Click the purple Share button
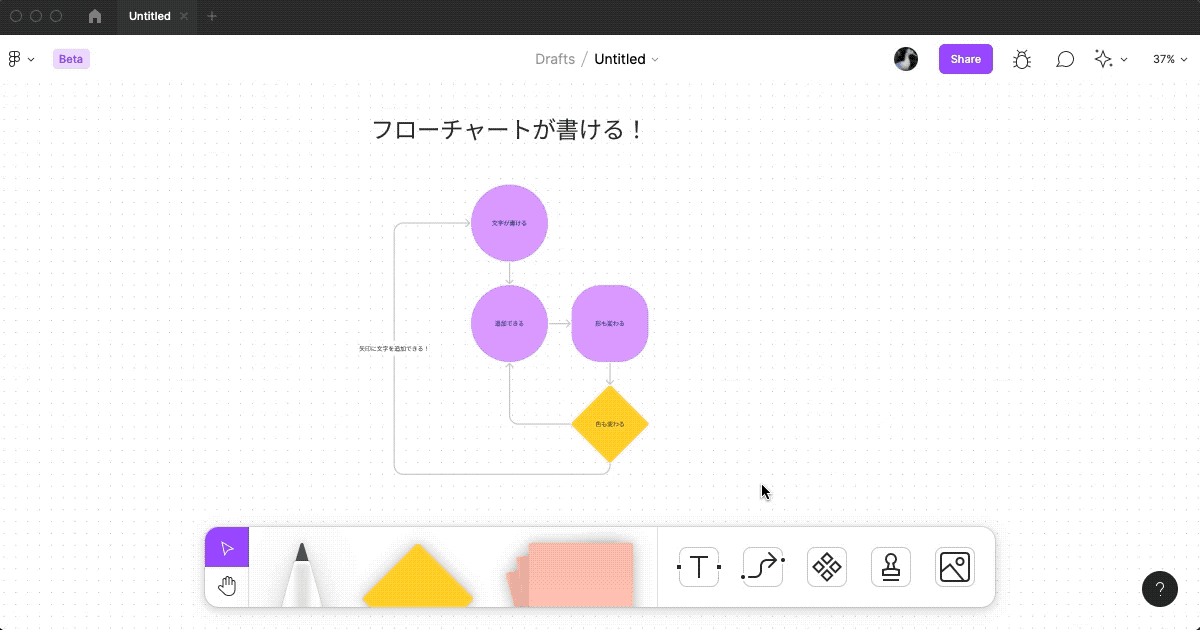Image resolution: width=1200 pixels, height=630 pixels. pyautogui.click(x=964, y=59)
